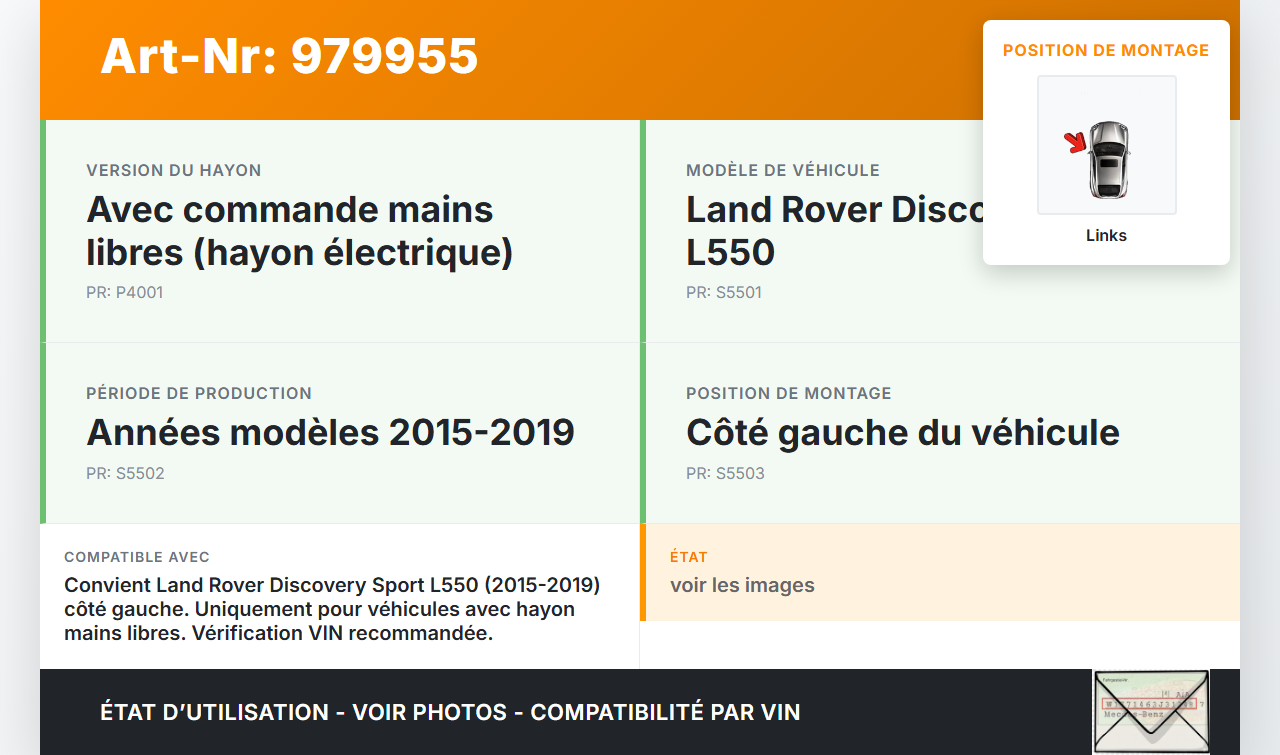Select 'Années modèles 2015-2019' text
This screenshot has width=1280, height=755.
coord(330,433)
